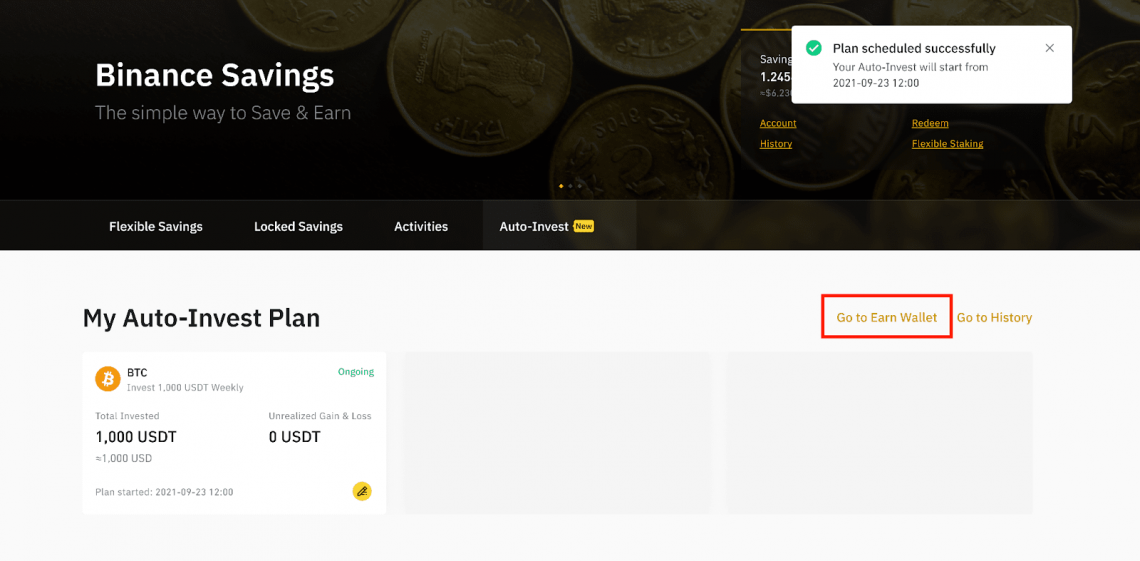
Task: Click the Account link in banner
Action: coord(778,123)
